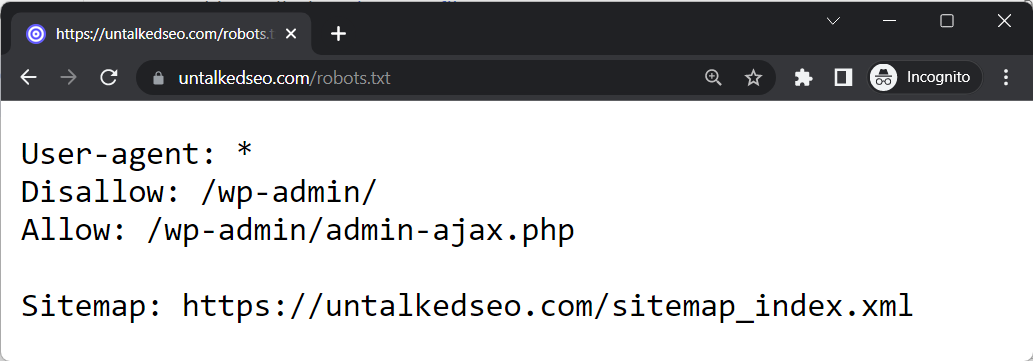This screenshot has height=361, width=1033.
Task: Click the grayed forward navigation arrow
Action: 68,78
